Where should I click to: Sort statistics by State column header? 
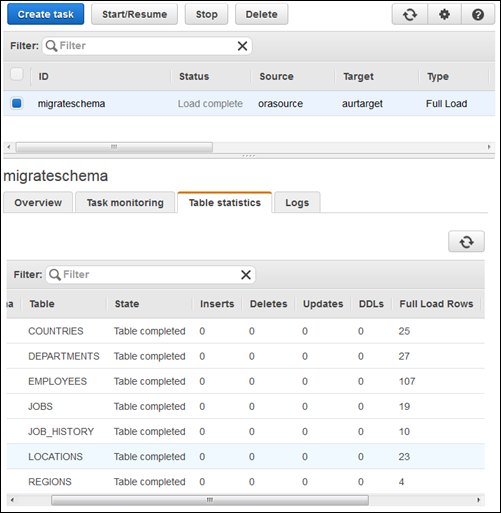[127, 304]
